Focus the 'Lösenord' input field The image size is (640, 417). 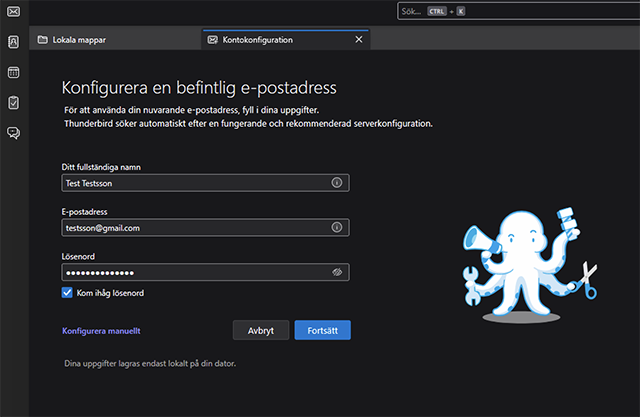point(205,272)
